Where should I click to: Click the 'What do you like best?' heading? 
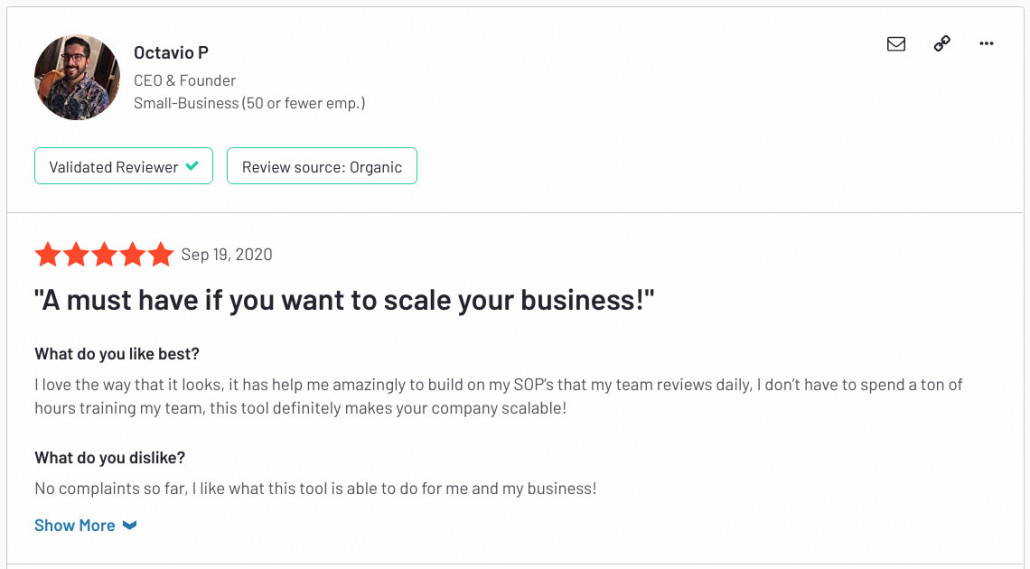coord(117,353)
